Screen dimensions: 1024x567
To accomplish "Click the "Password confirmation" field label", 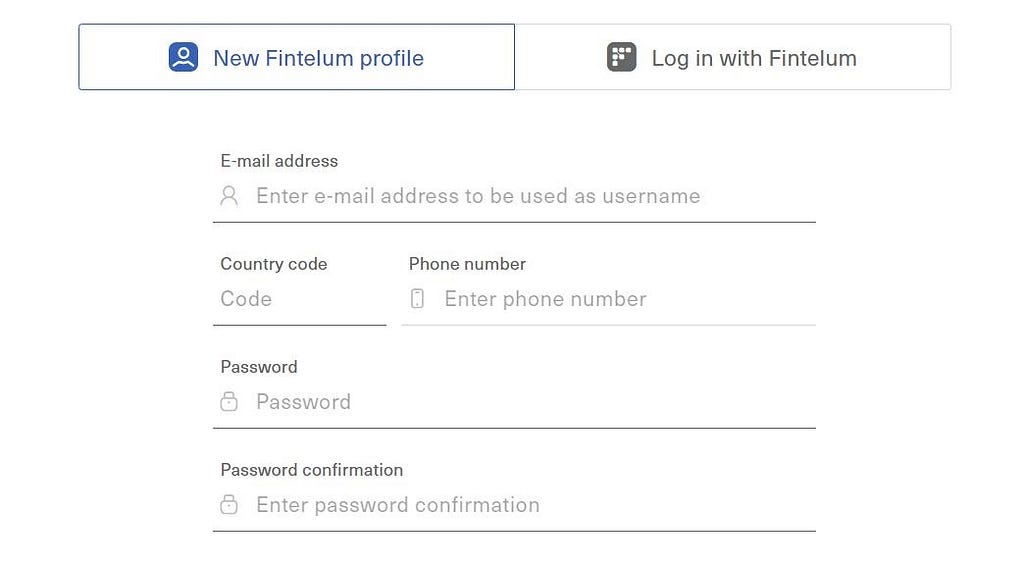I will click(x=311, y=470).
